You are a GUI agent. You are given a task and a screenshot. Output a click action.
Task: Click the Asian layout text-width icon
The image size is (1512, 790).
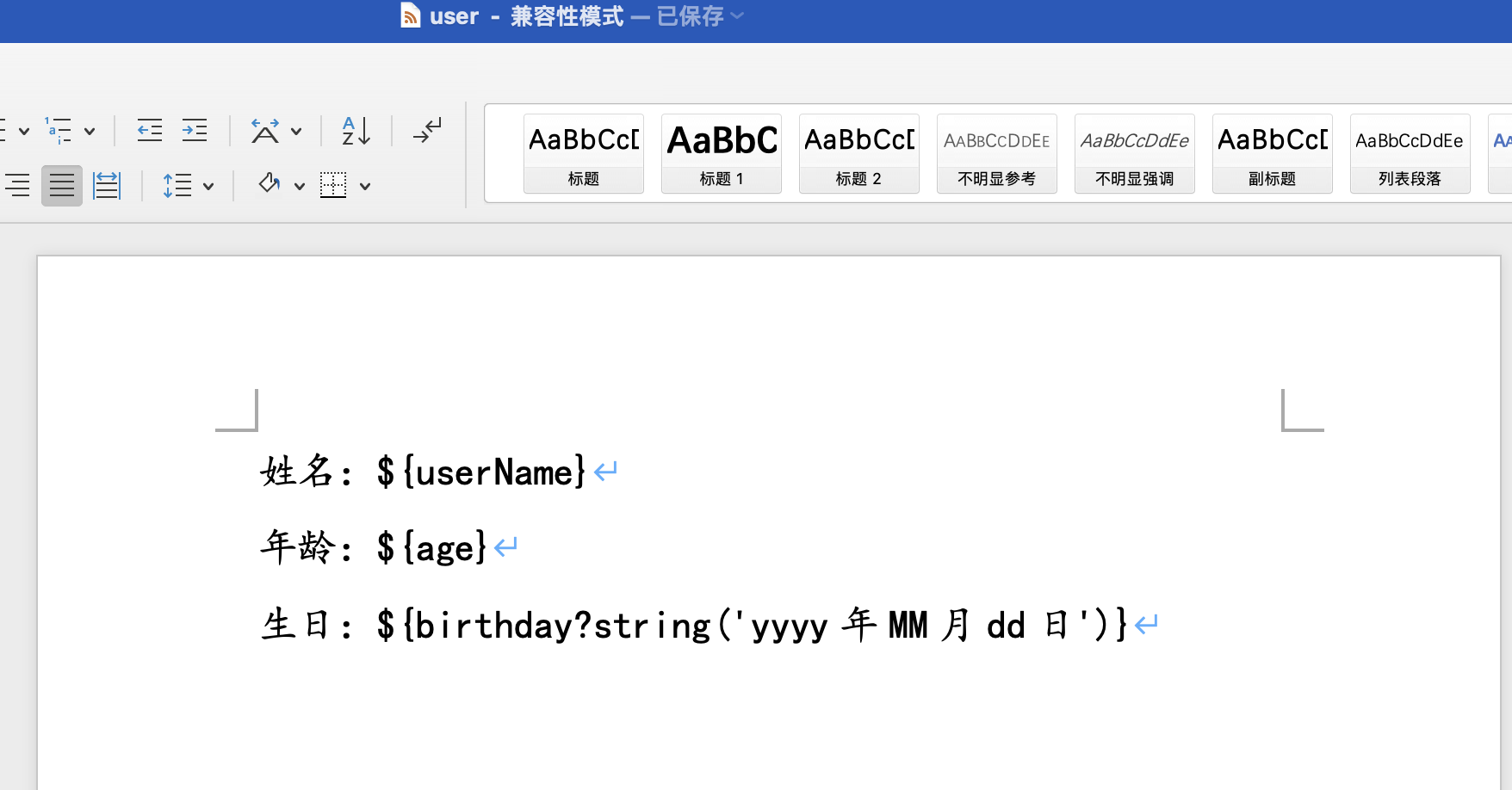click(x=265, y=131)
